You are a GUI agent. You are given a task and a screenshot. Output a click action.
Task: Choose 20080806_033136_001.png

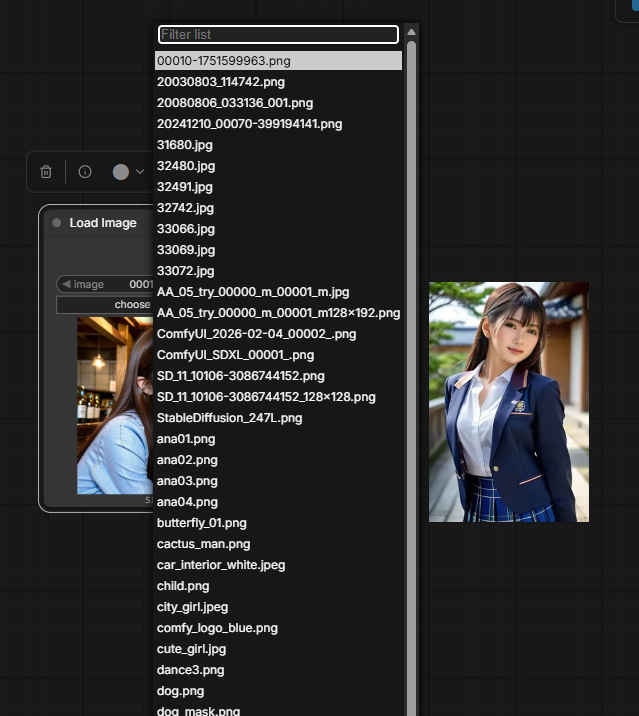coord(278,103)
